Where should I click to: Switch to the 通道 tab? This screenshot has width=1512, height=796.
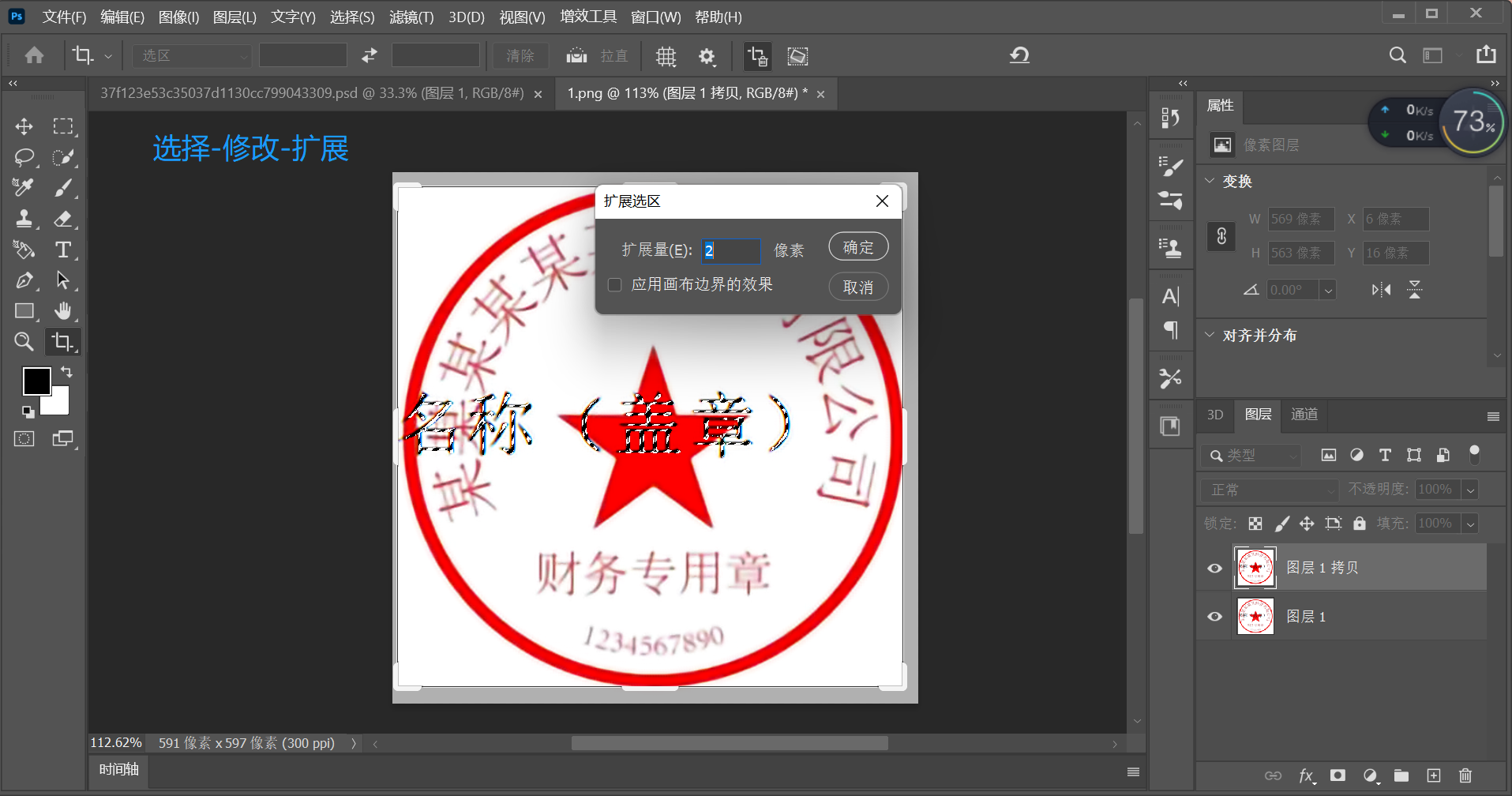1304,415
